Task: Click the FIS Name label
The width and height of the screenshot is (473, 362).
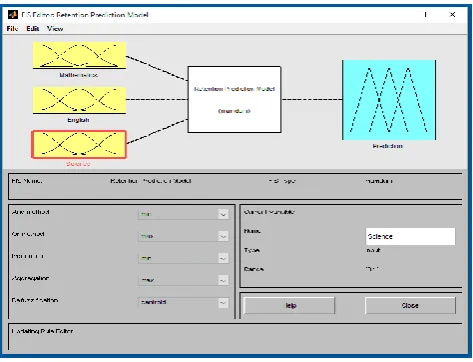Action: pos(27,181)
